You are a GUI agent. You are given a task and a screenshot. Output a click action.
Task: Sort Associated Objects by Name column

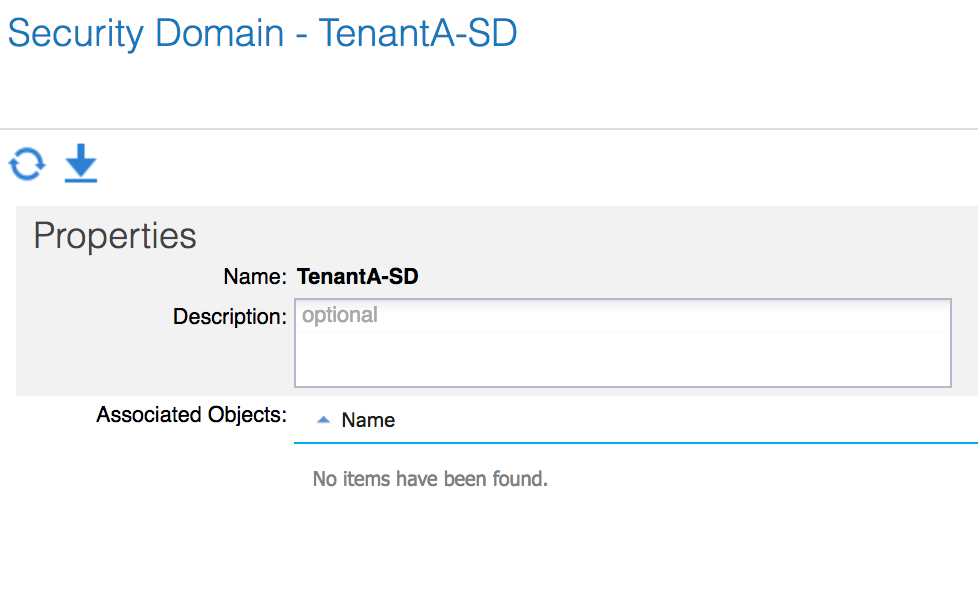click(368, 420)
